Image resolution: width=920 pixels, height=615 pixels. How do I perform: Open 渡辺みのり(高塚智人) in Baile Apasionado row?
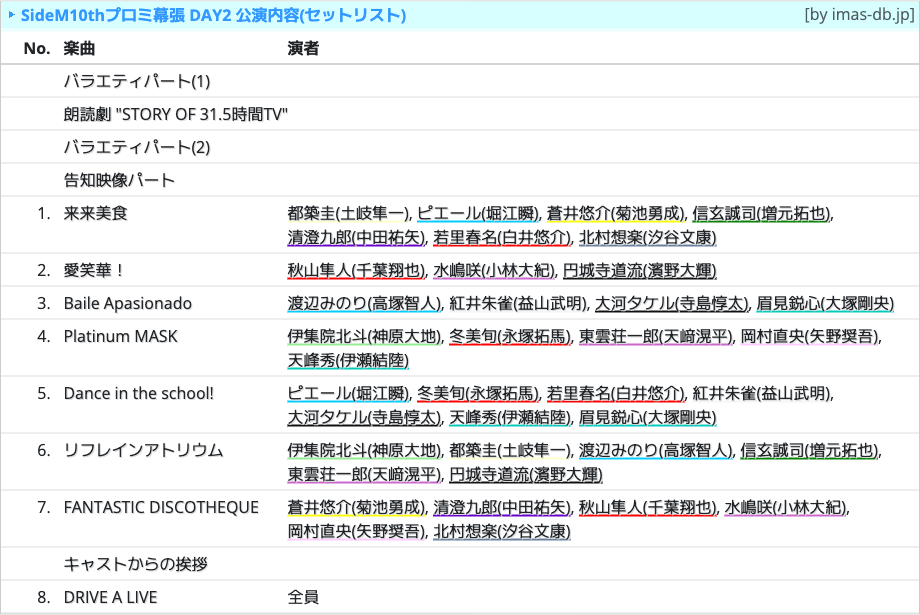click(364, 303)
